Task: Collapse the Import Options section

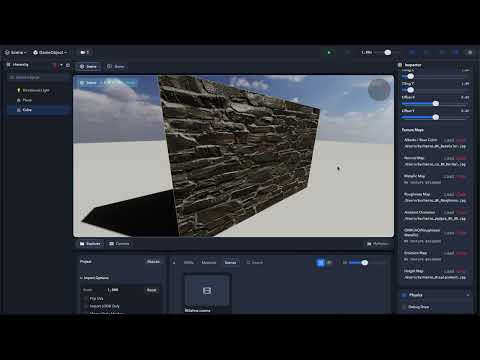Action: coord(94,278)
